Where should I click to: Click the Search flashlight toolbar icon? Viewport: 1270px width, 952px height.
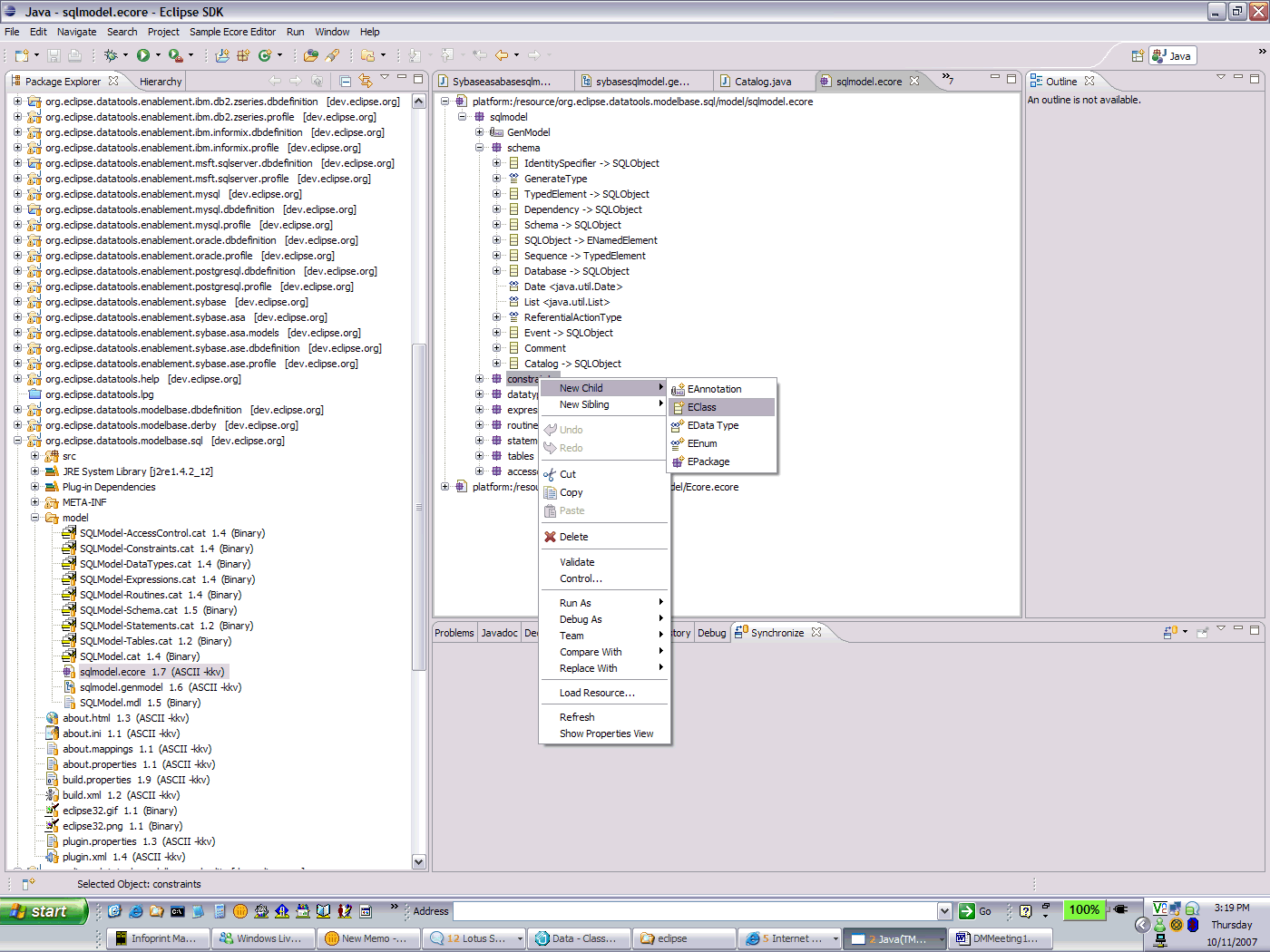coord(333,55)
